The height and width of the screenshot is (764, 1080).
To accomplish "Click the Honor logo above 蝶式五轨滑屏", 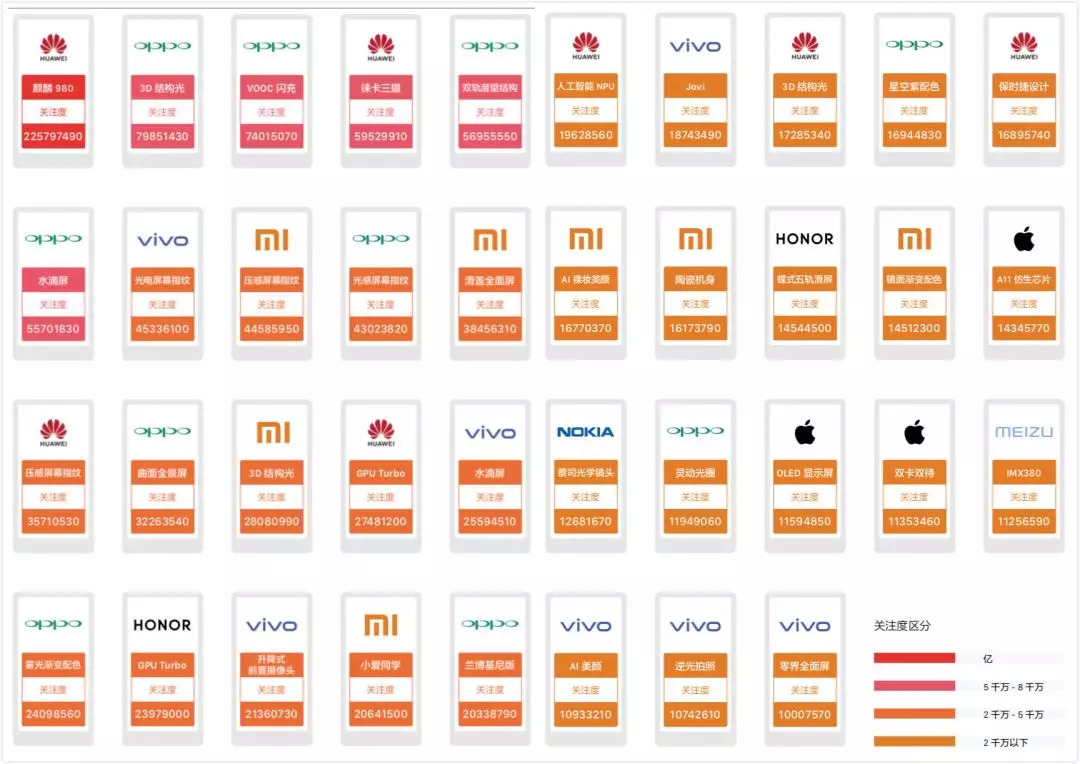I will (x=804, y=239).
